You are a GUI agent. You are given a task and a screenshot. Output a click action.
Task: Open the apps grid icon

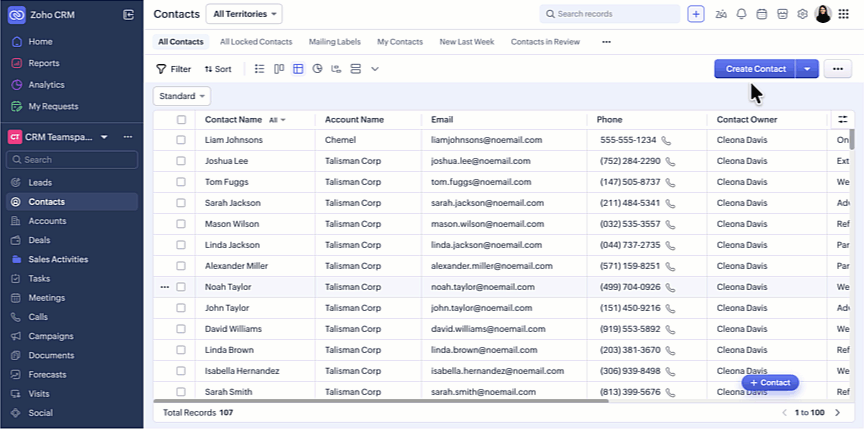(x=843, y=14)
